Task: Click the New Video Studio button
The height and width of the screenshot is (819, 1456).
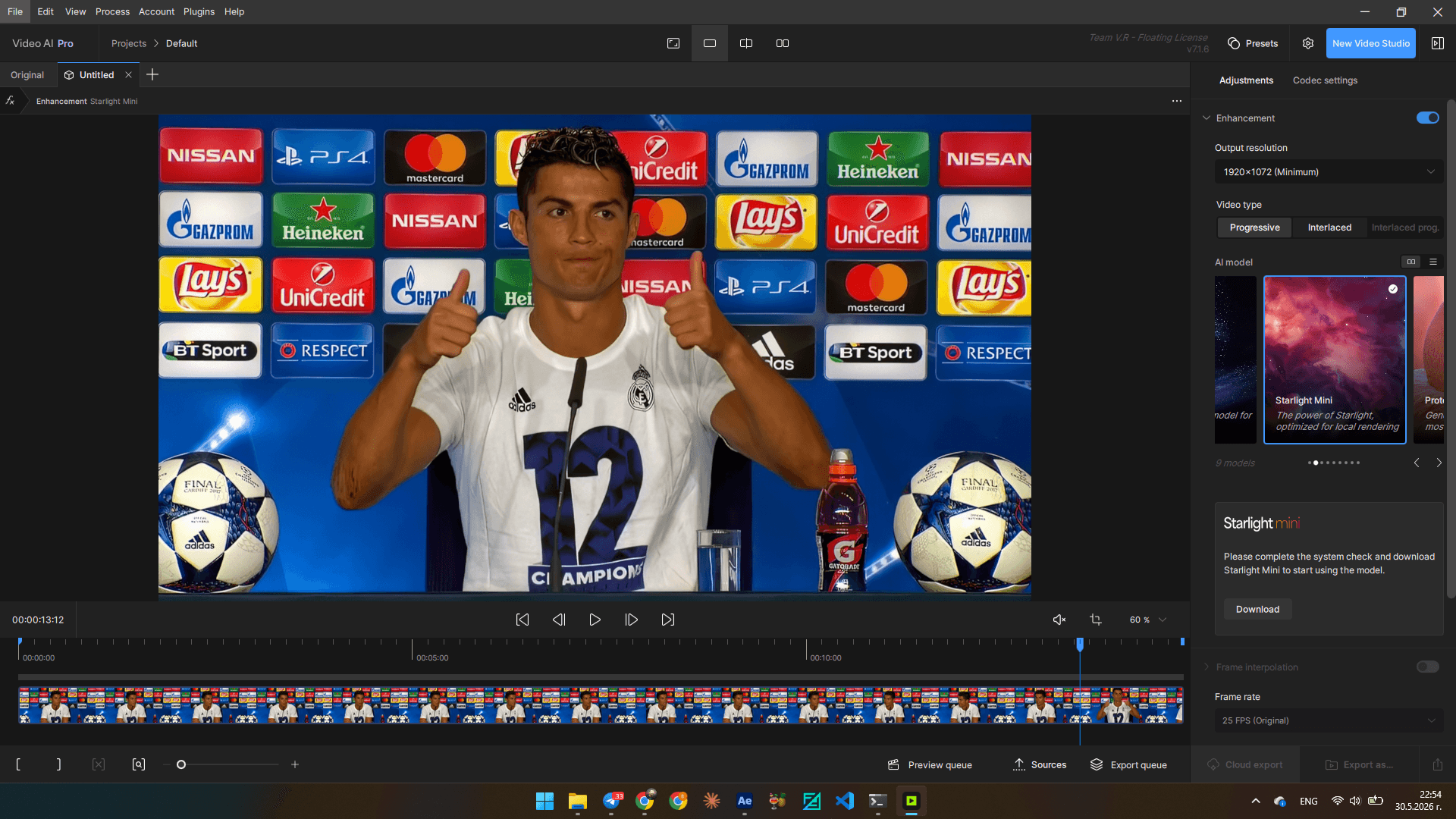Action: pyautogui.click(x=1370, y=43)
